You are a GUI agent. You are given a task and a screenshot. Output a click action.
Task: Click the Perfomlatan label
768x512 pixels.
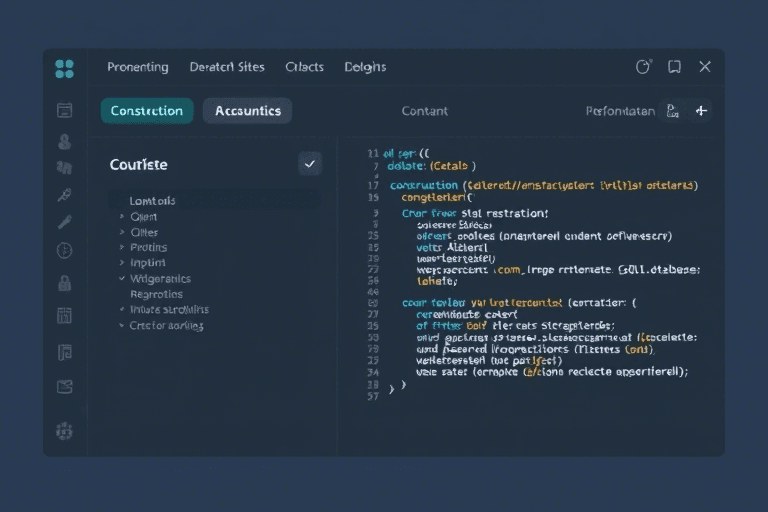620,111
